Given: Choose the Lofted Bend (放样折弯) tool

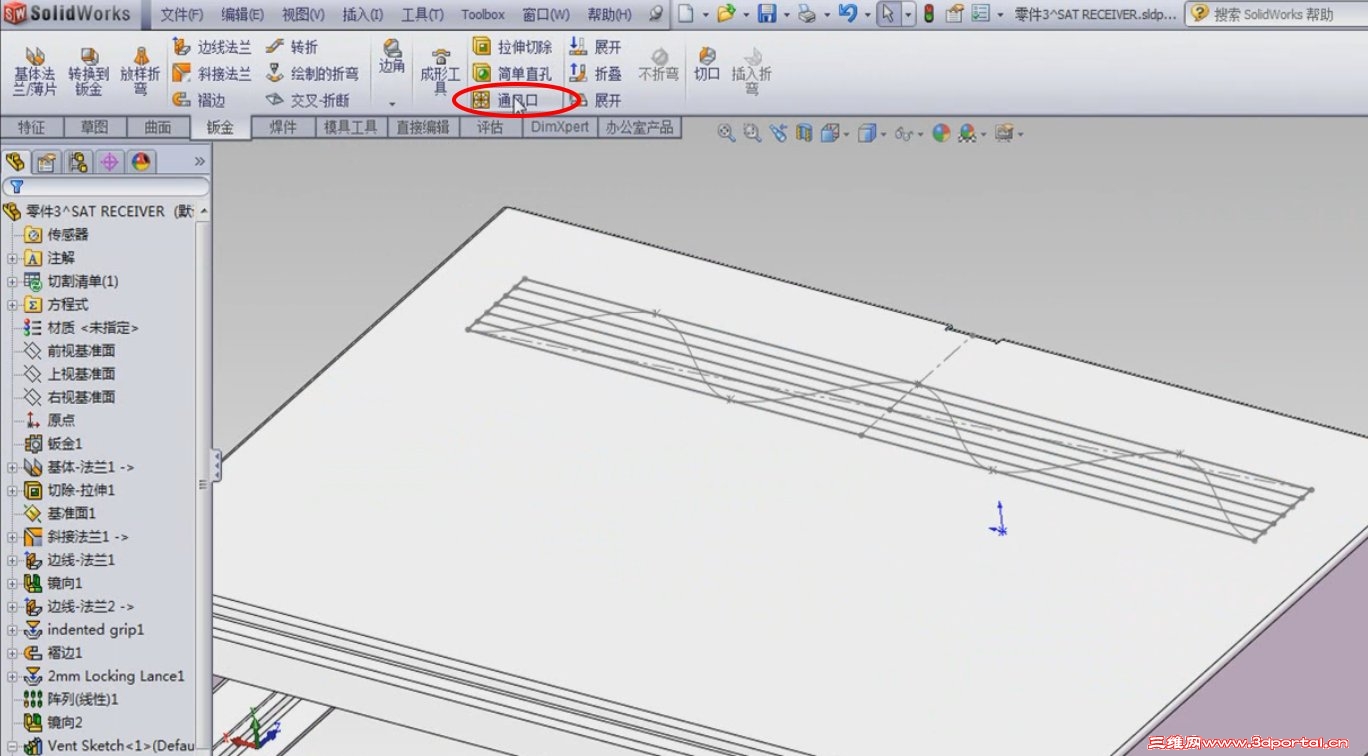Looking at the screenshot, I should (x=140, y=72).
